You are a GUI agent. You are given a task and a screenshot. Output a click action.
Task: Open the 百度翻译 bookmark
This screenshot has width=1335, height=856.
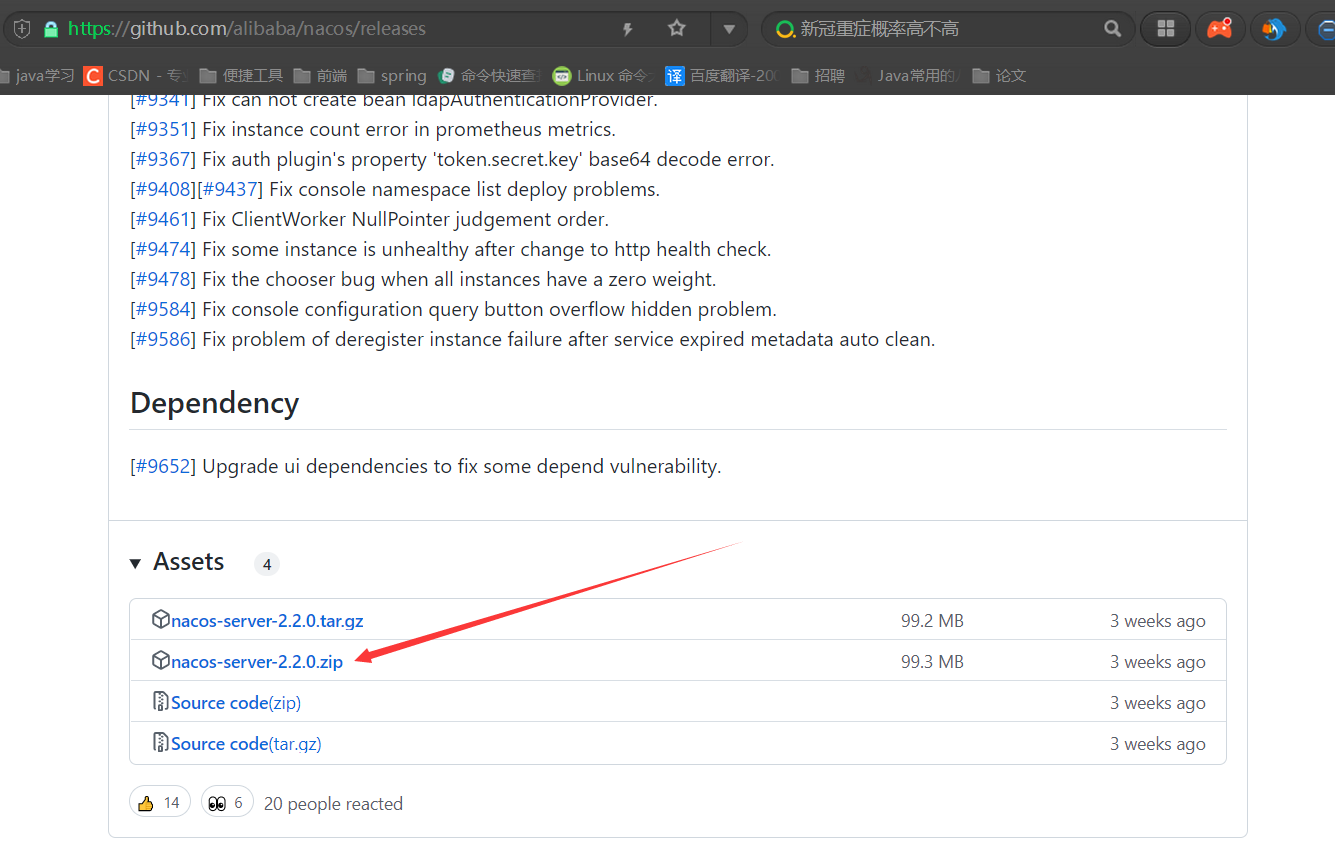pos(721,75)
